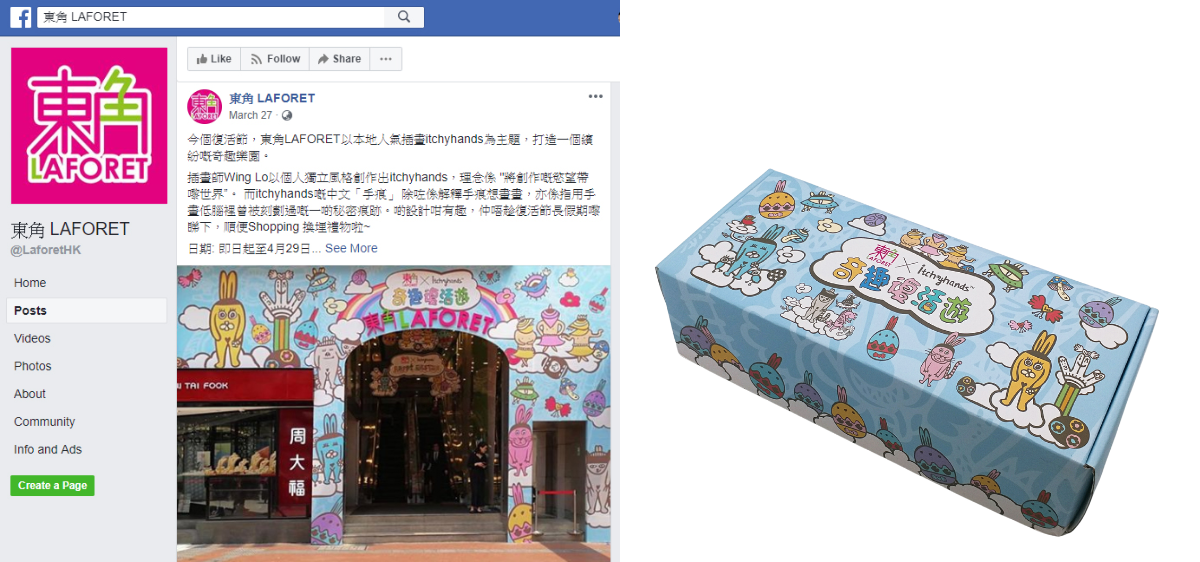Follow the page via Follow button

pos(275,59)
